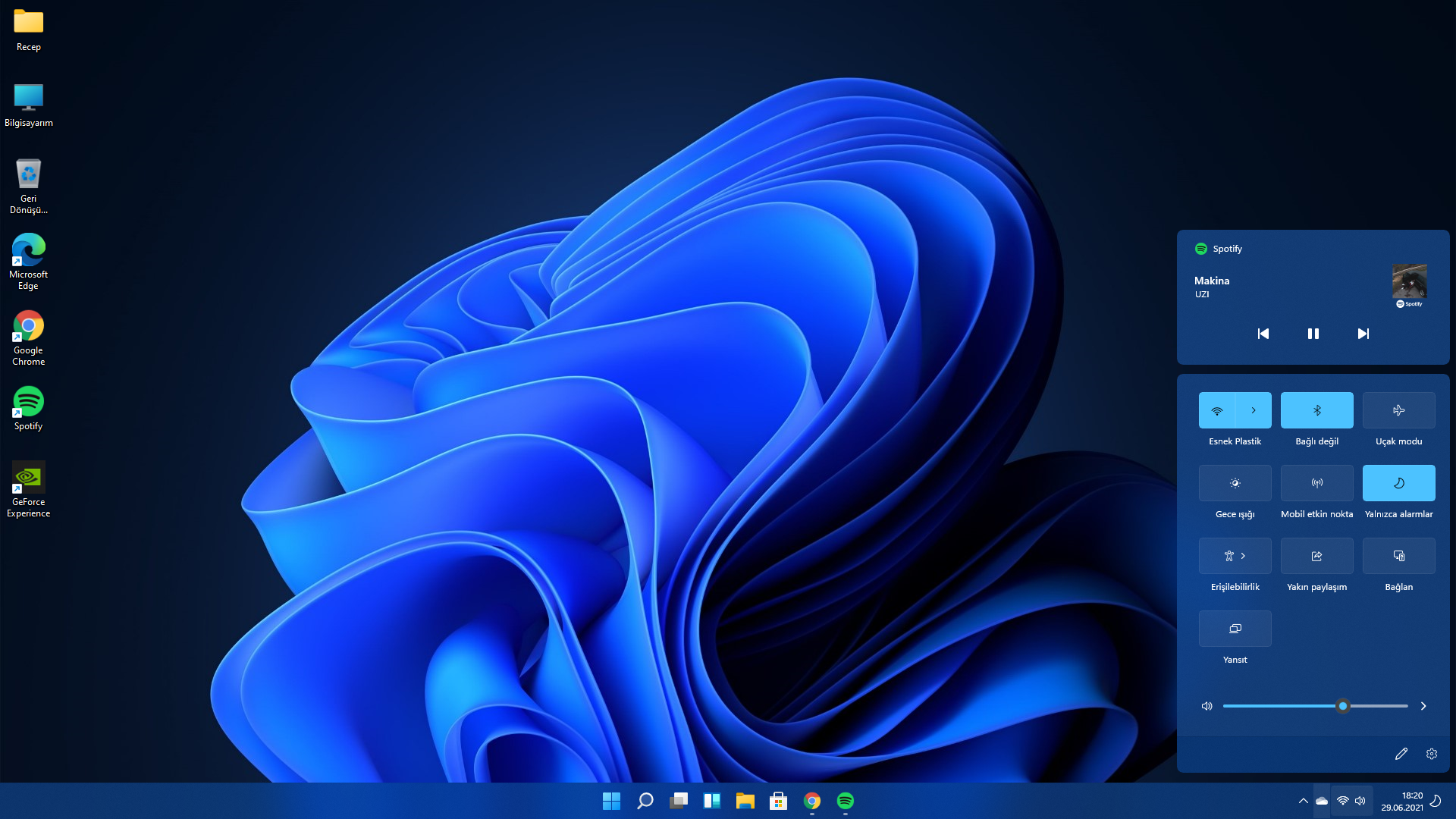The image size is (1456, 819).
Task: Enable Uçak modu airplane mode
Action: pyautogui.click(x=1398, y=410)
